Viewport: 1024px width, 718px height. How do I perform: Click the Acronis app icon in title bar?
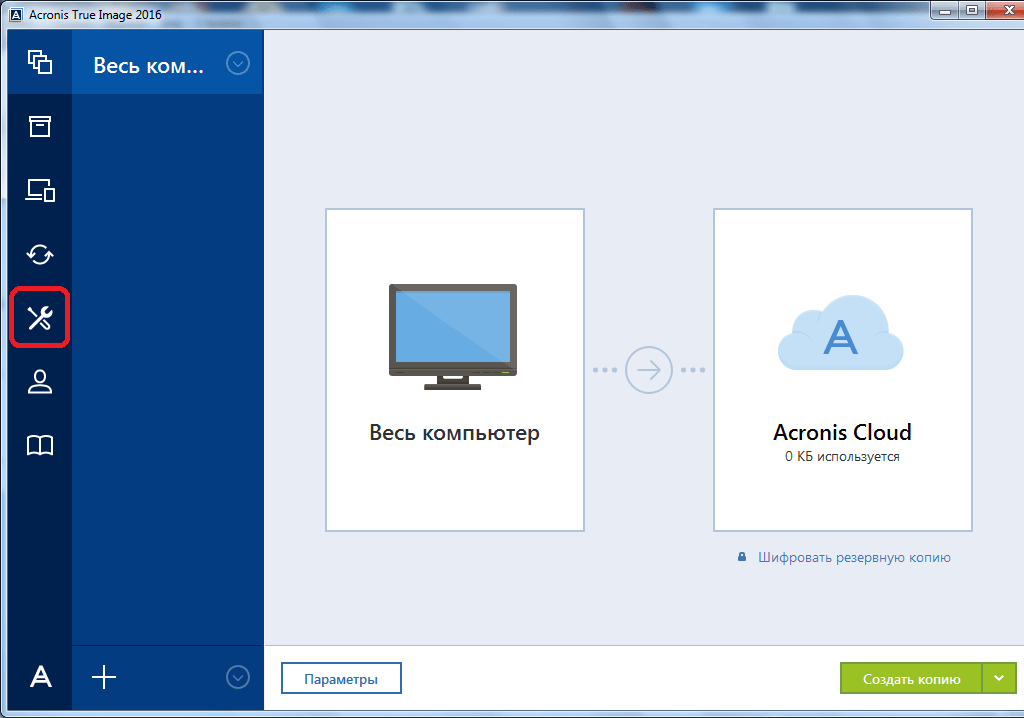point(16,14)
